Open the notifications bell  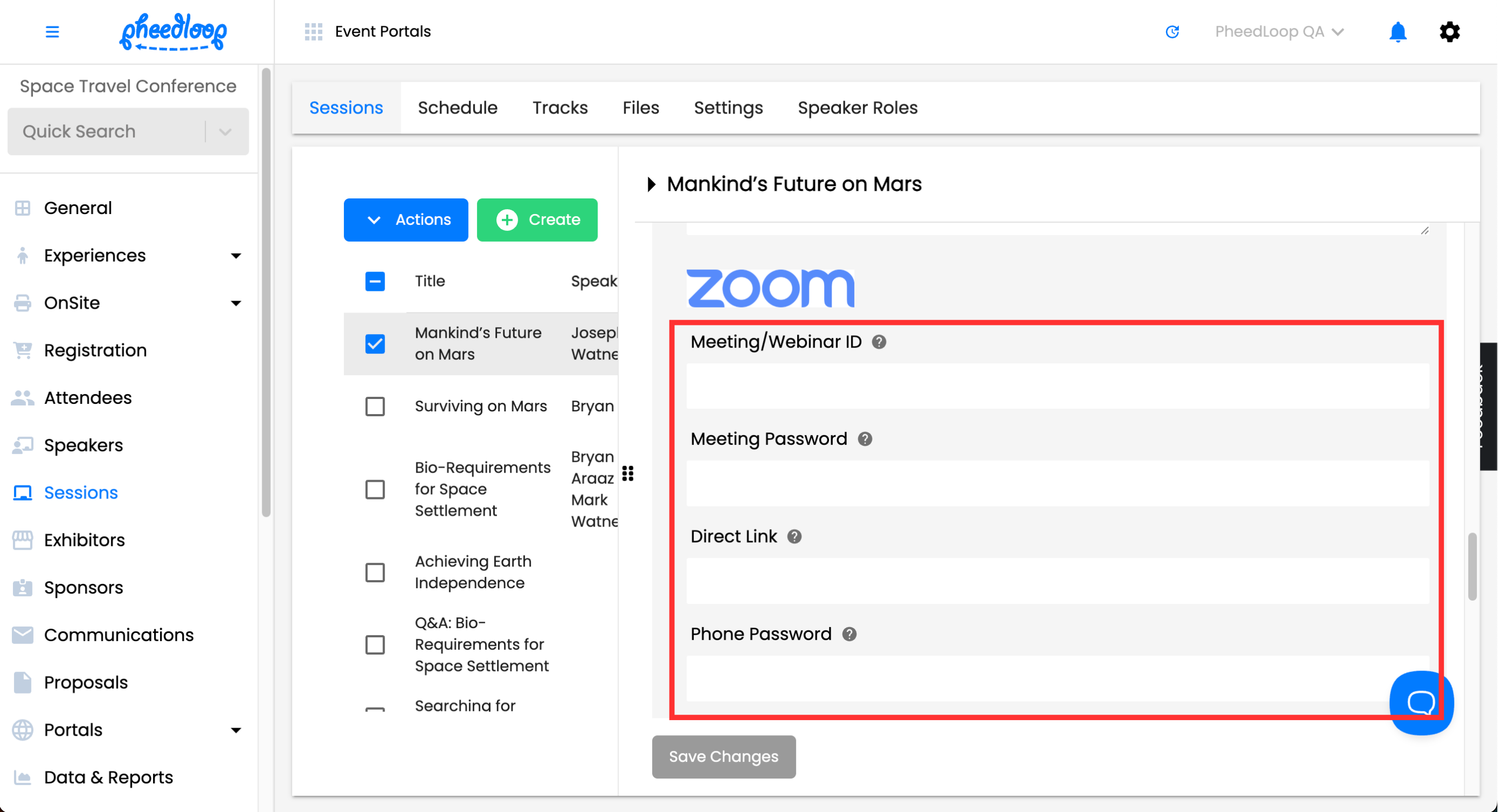(x=1398, y=31)
